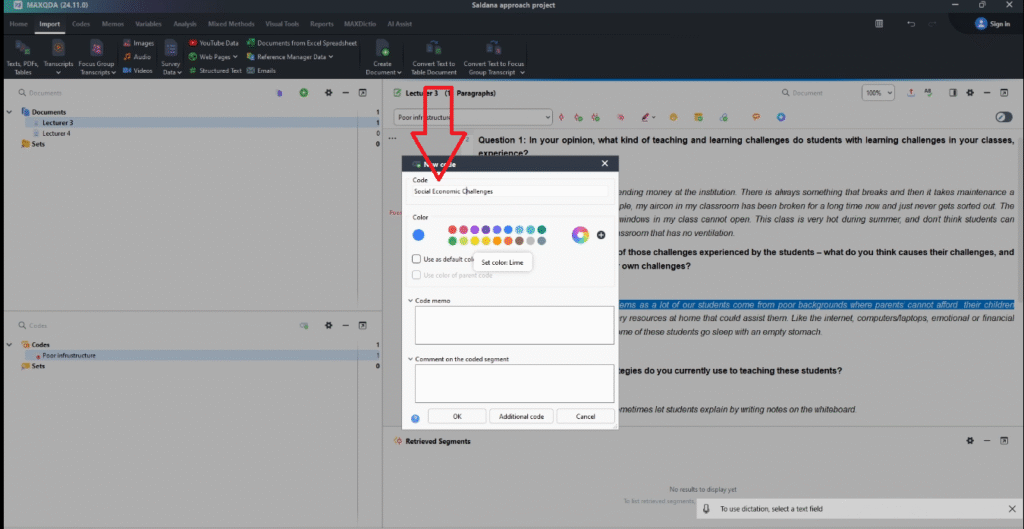Click Documents from Excel Spreadsheet icon
This screenshot has height=529, width=1024.
tap(250, 43)
